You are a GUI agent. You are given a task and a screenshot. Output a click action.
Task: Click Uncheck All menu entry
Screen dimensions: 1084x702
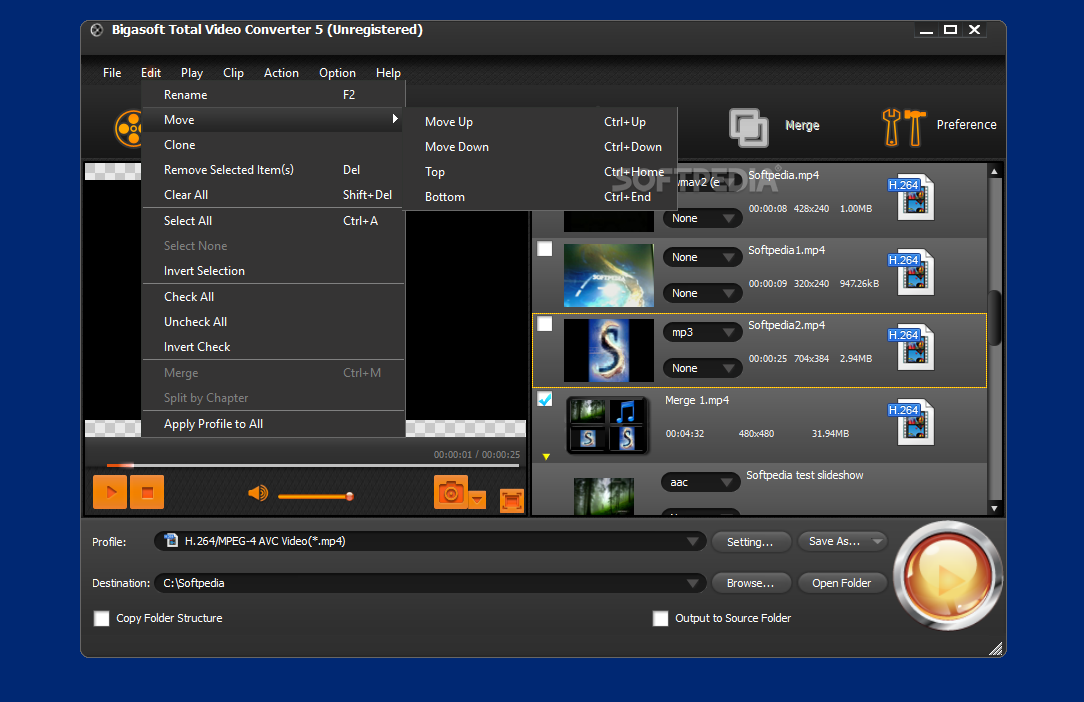click(273, 322)
